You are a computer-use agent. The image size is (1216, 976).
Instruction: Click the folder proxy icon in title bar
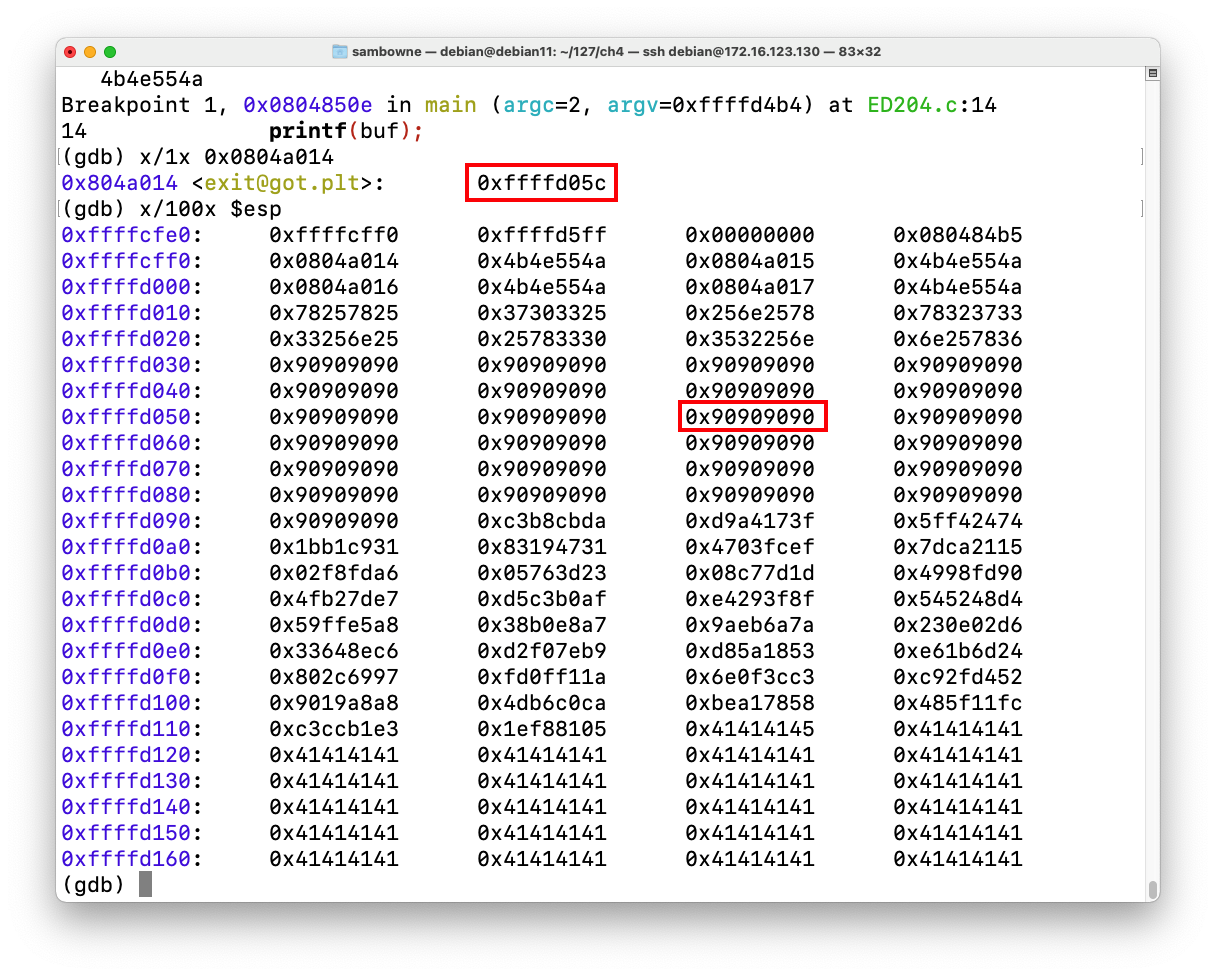click(340, 51)
